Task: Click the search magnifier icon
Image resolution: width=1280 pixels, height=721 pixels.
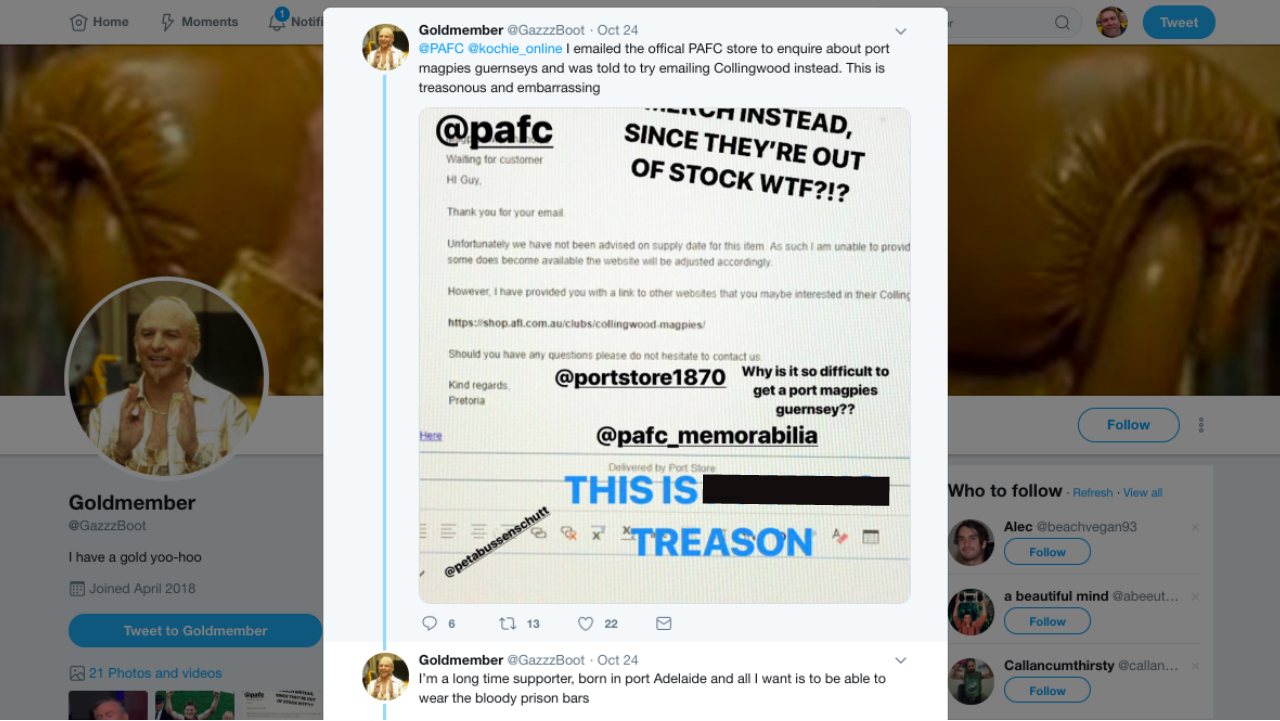Action: click(1062, 23)
